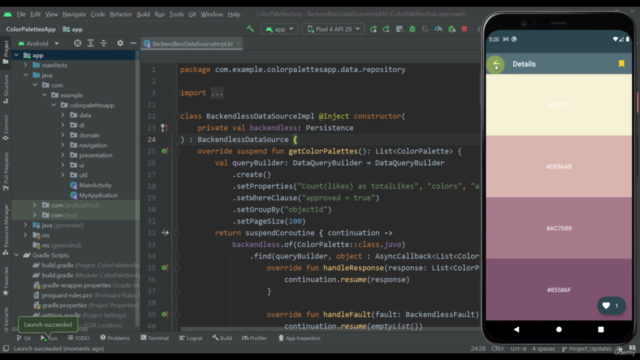Click Attach Debugger to Android Process icon
This screenshot has height=360, width=640.
pos(451,29)
